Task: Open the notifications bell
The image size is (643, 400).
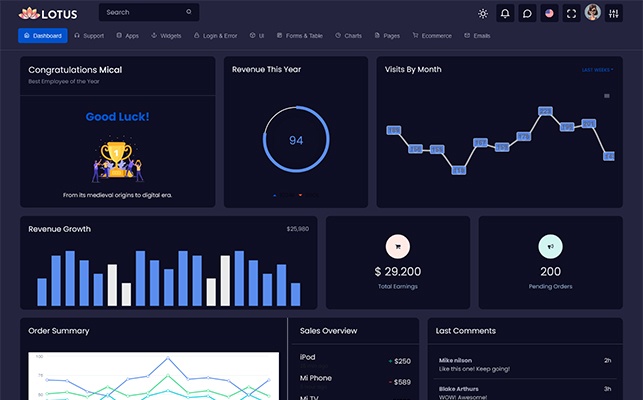Action: [x=506, y=13]
